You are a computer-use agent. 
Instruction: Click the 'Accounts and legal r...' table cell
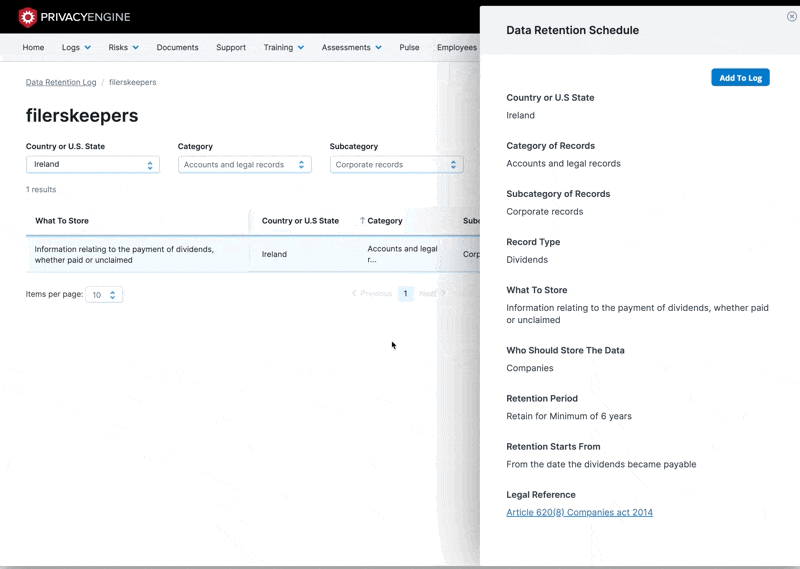click(403, 254)
